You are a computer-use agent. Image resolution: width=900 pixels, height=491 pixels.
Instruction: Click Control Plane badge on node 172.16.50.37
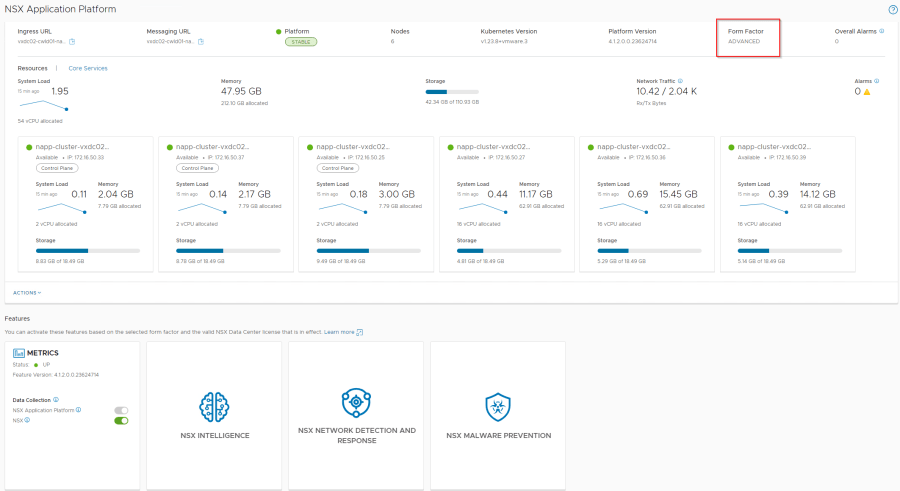pos(197,168)
